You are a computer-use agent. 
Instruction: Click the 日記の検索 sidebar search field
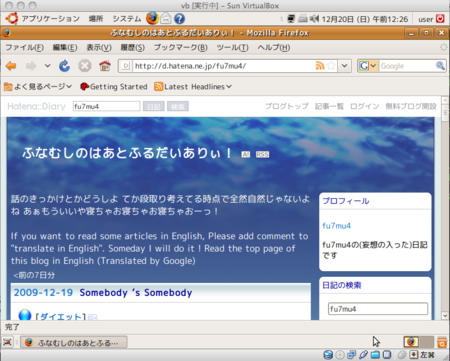coord(378,309)
